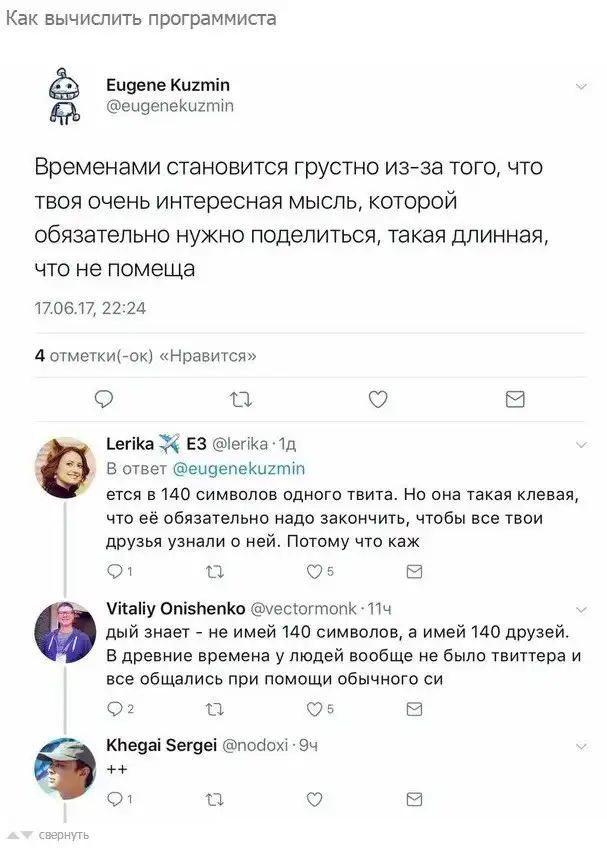Like Lerika's reply tweet
Viewport: 607px width, 848px height.
coord(313,571)
